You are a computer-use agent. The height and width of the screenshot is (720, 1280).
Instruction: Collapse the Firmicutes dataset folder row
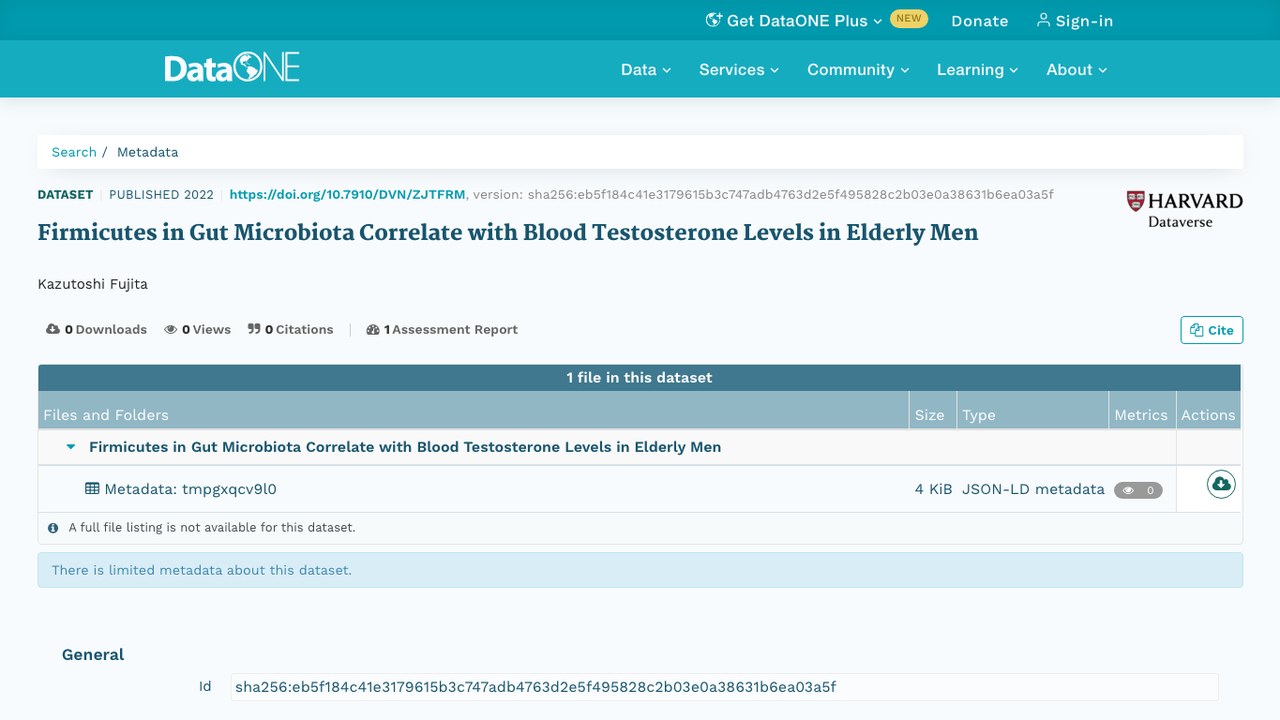pos(71,447)
